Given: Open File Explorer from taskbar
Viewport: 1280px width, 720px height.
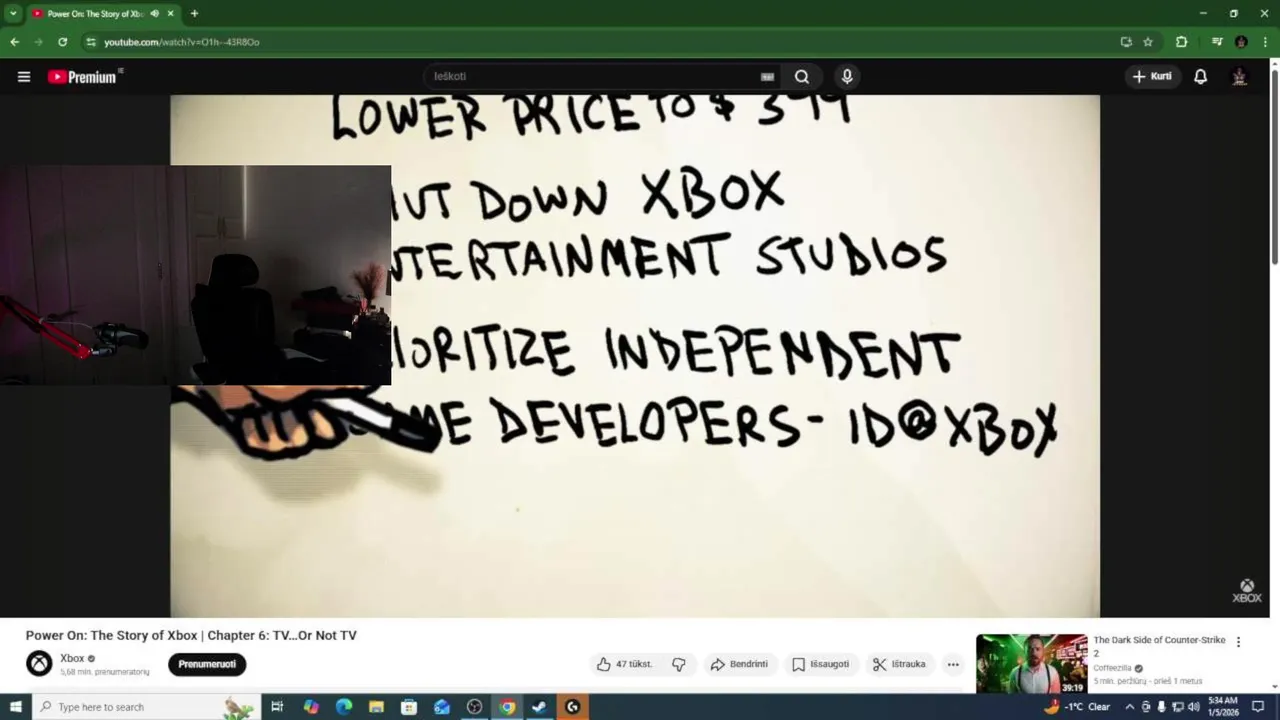Looking at the screenshot, I should (376, 707).
